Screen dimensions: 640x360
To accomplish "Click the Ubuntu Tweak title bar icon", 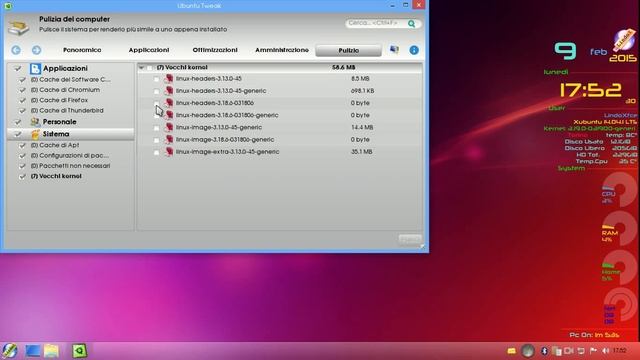I will click(x=7, y=6).
